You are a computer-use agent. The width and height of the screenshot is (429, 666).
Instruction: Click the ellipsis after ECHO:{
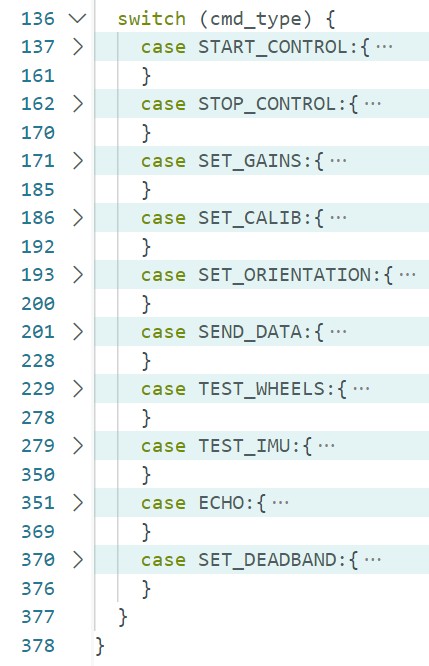(280, 502)
